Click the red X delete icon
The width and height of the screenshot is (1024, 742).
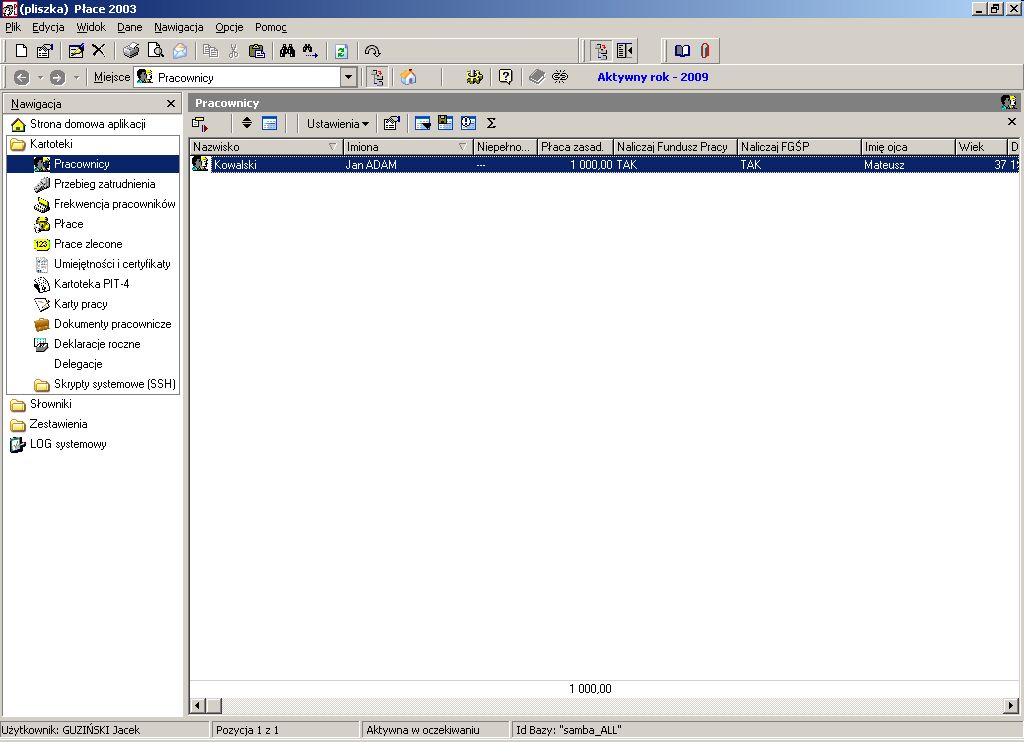99,51
